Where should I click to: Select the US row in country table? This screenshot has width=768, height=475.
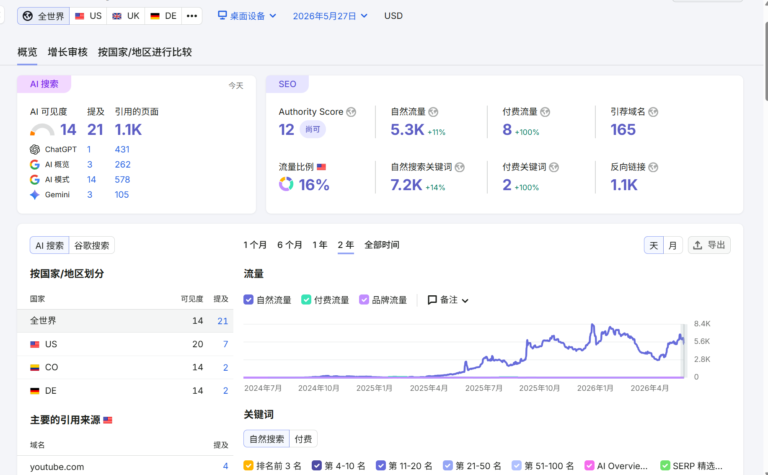tap(125, 344)
